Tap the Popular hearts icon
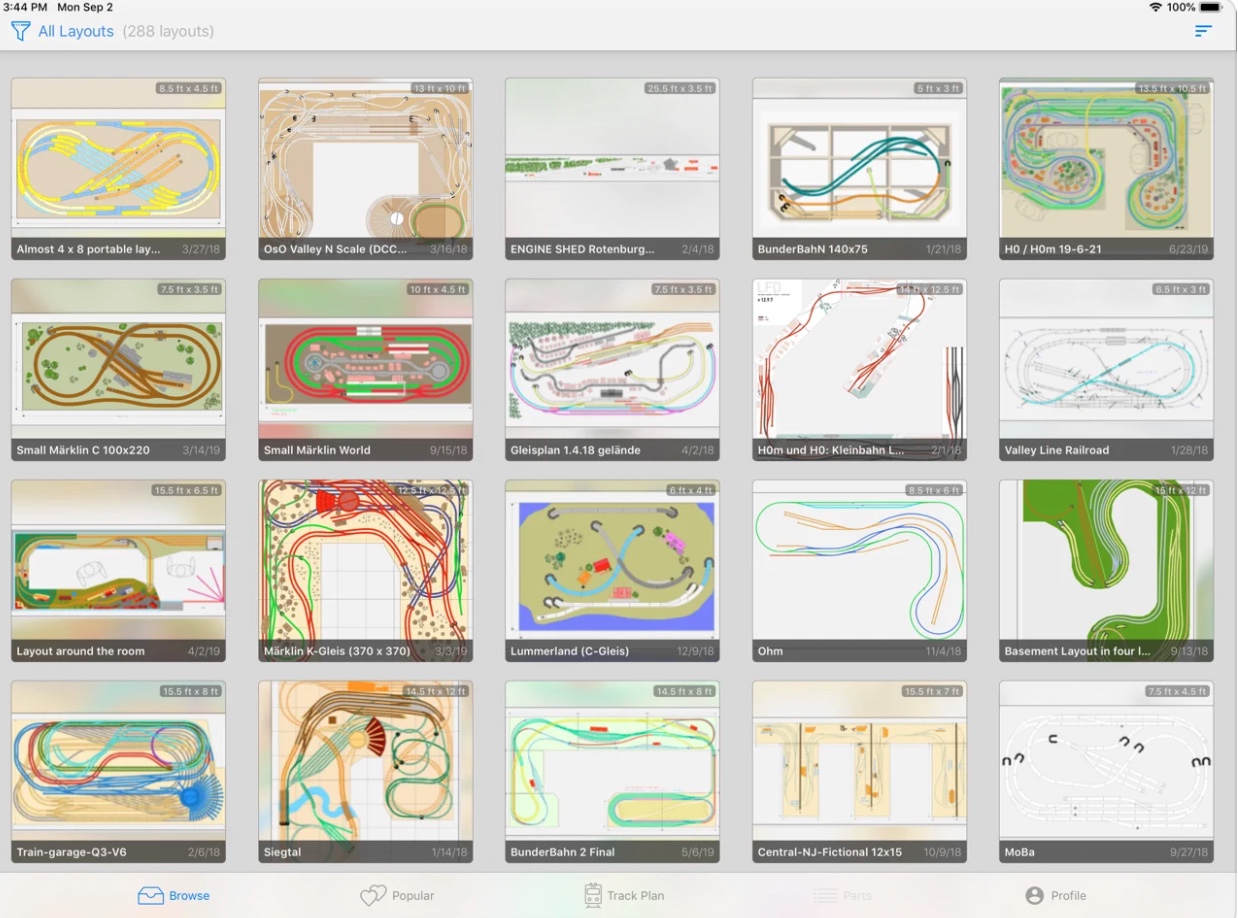Screen dimensions: 1238x918 [x=373, y=895]
